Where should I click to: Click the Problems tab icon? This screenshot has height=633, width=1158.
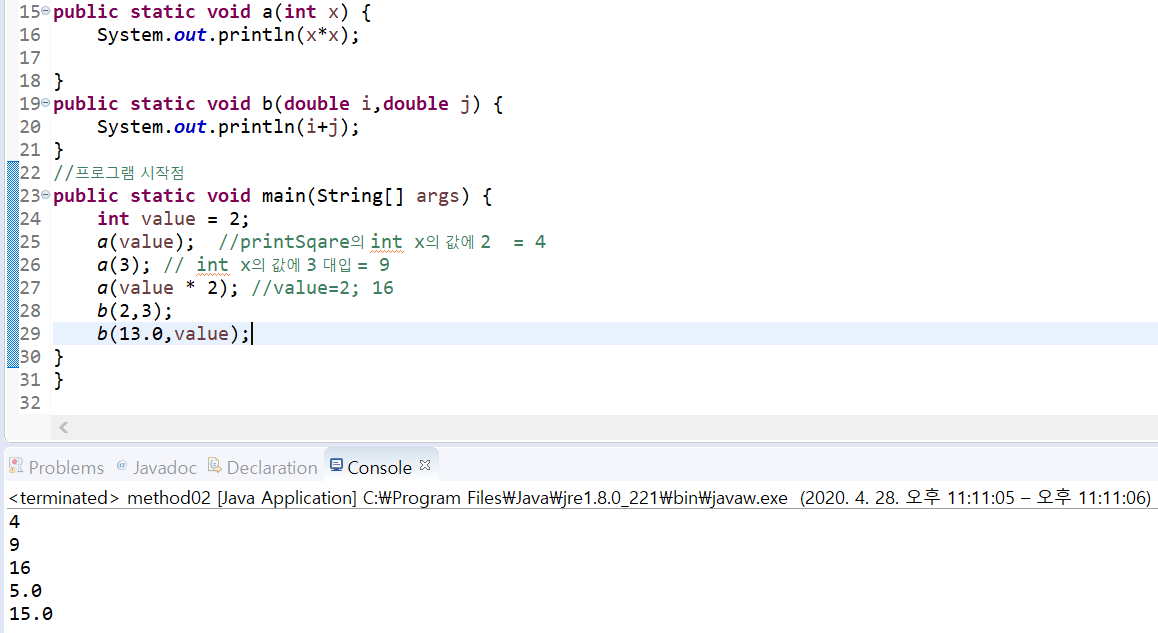click(x=16, y=465)
